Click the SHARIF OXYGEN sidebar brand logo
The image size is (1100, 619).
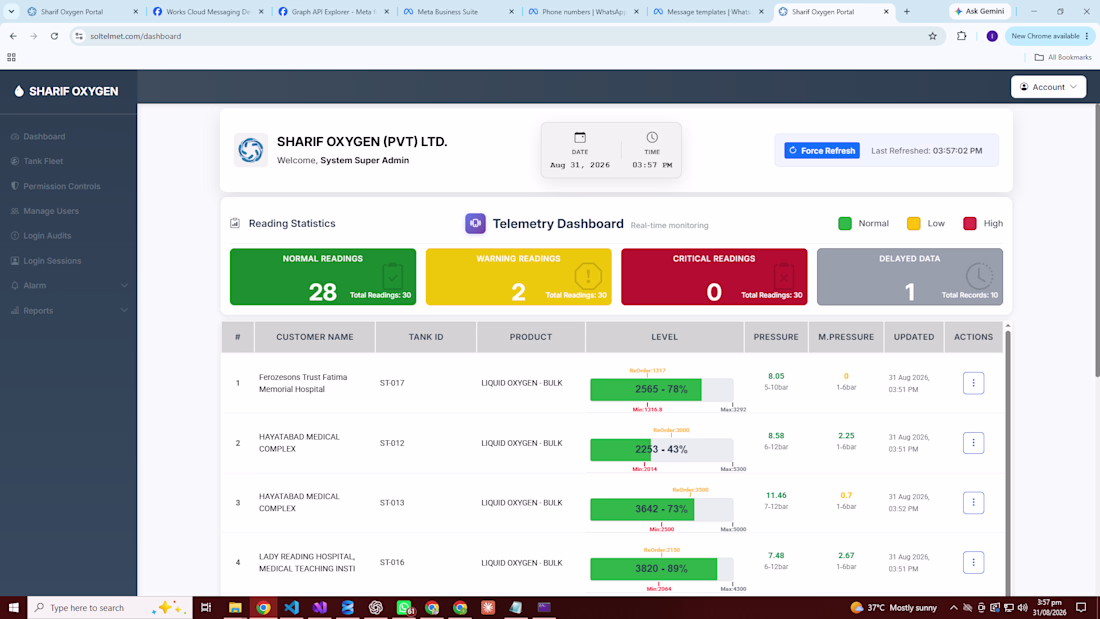(66, 91)
